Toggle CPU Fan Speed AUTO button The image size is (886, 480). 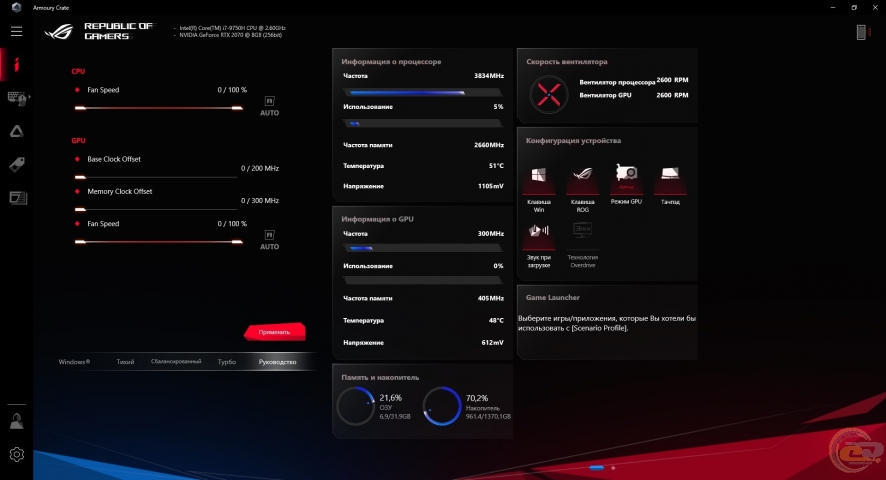point(270,106)
